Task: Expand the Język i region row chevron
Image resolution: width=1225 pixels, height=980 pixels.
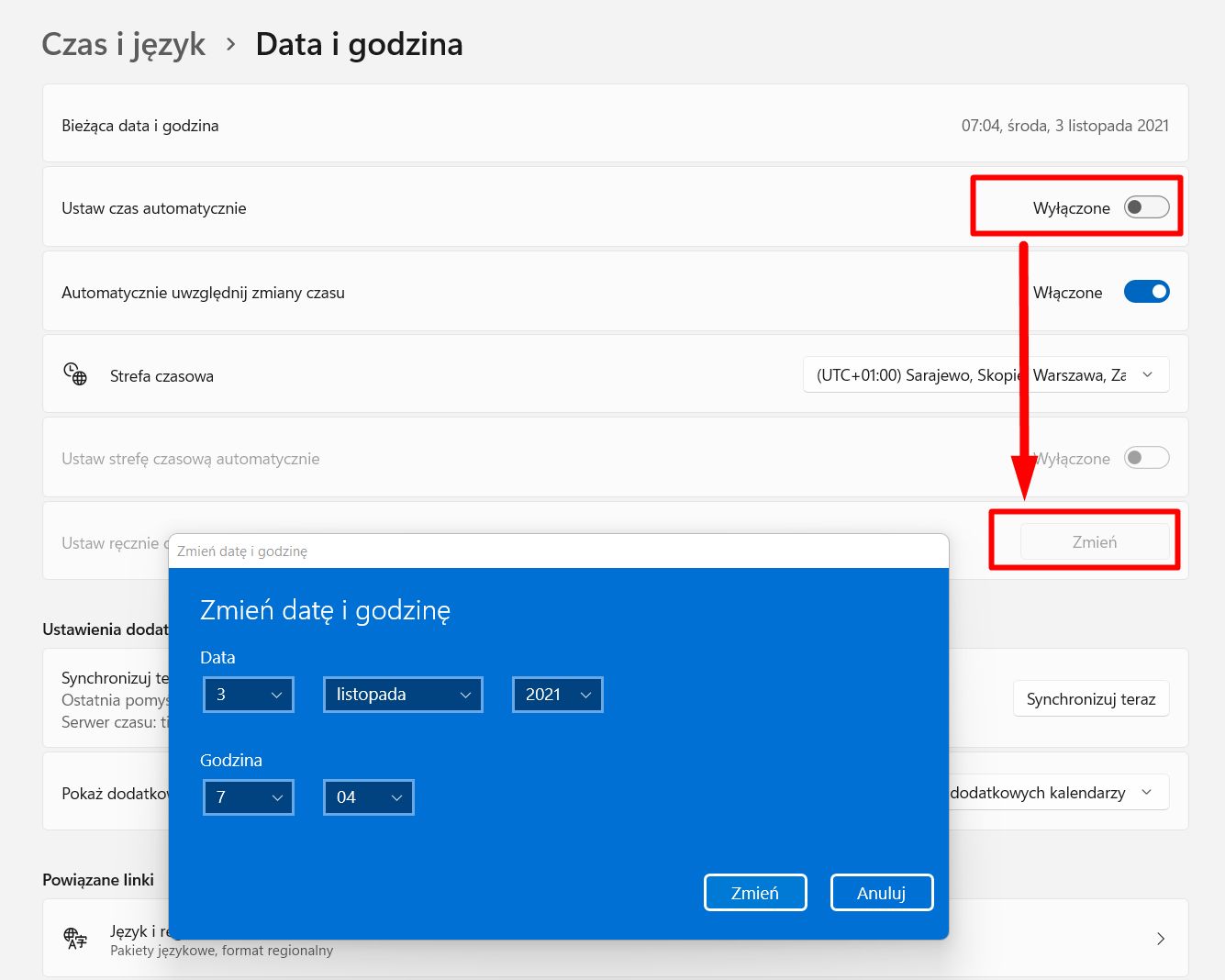Action: tap(1161, 938)
